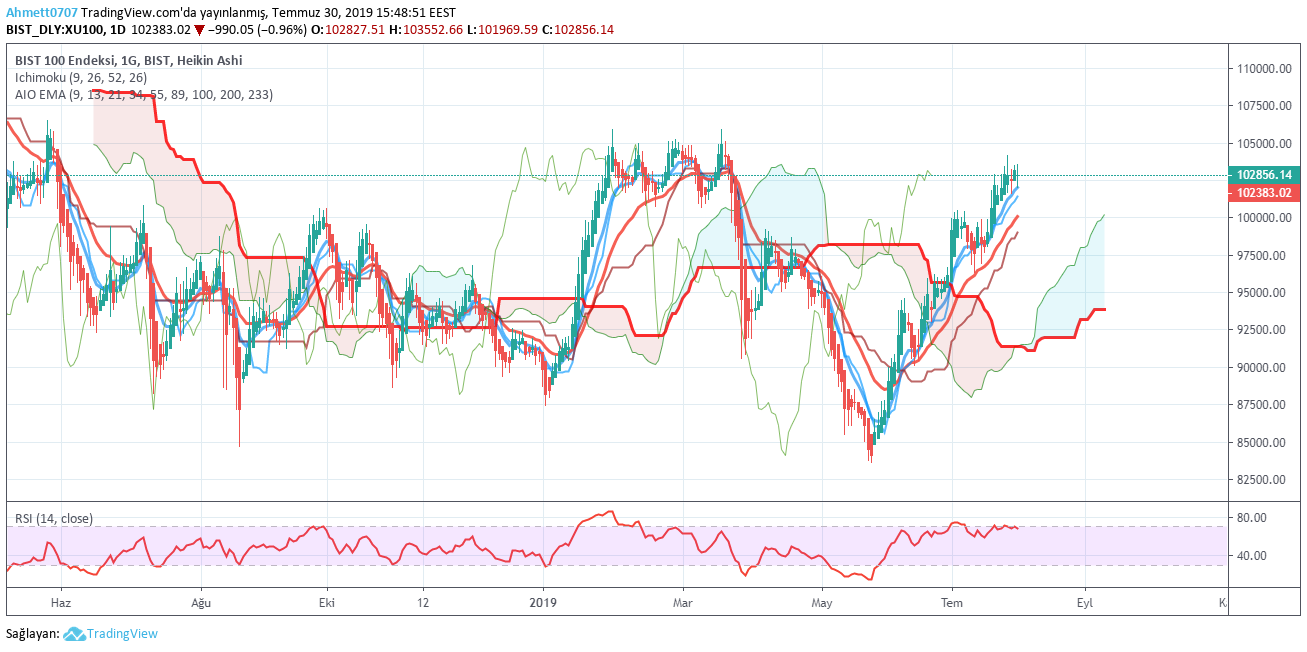The width and height of the screenshot is (1307, 652).
Task: Click the Tem month marker on time axis
Action: (x=953, y=603)
